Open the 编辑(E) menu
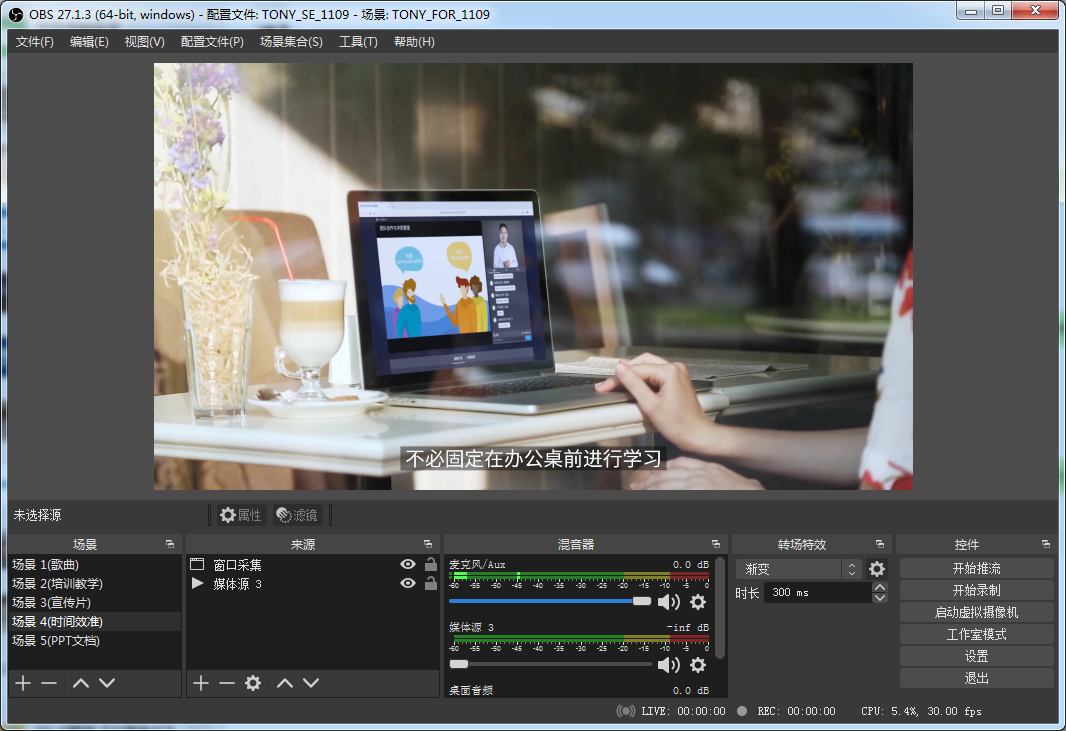Image resolution: width=1066 pixels, height=731 pixels. [x=89, y=41]
